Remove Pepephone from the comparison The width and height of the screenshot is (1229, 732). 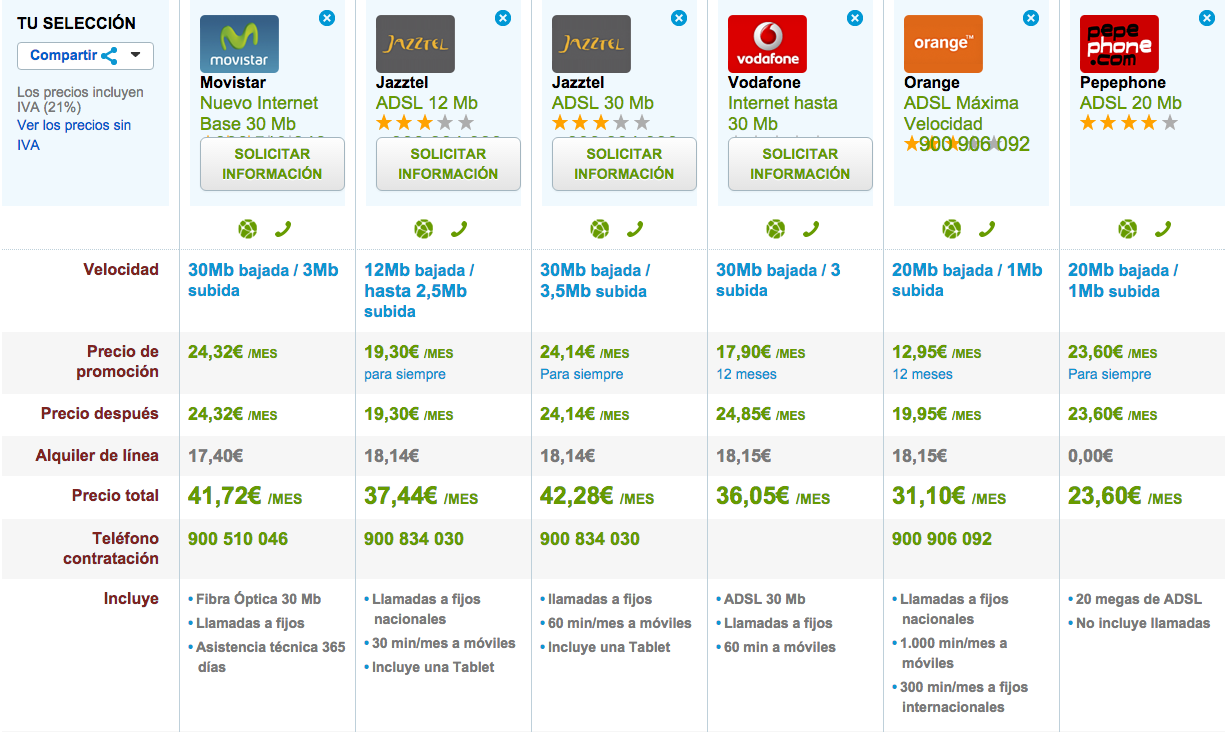click(1207, 18)
